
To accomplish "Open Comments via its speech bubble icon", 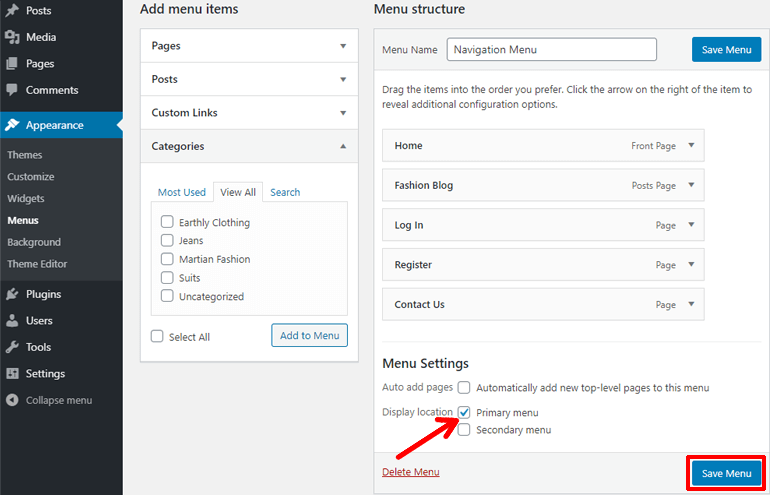I will coord(12,90).
